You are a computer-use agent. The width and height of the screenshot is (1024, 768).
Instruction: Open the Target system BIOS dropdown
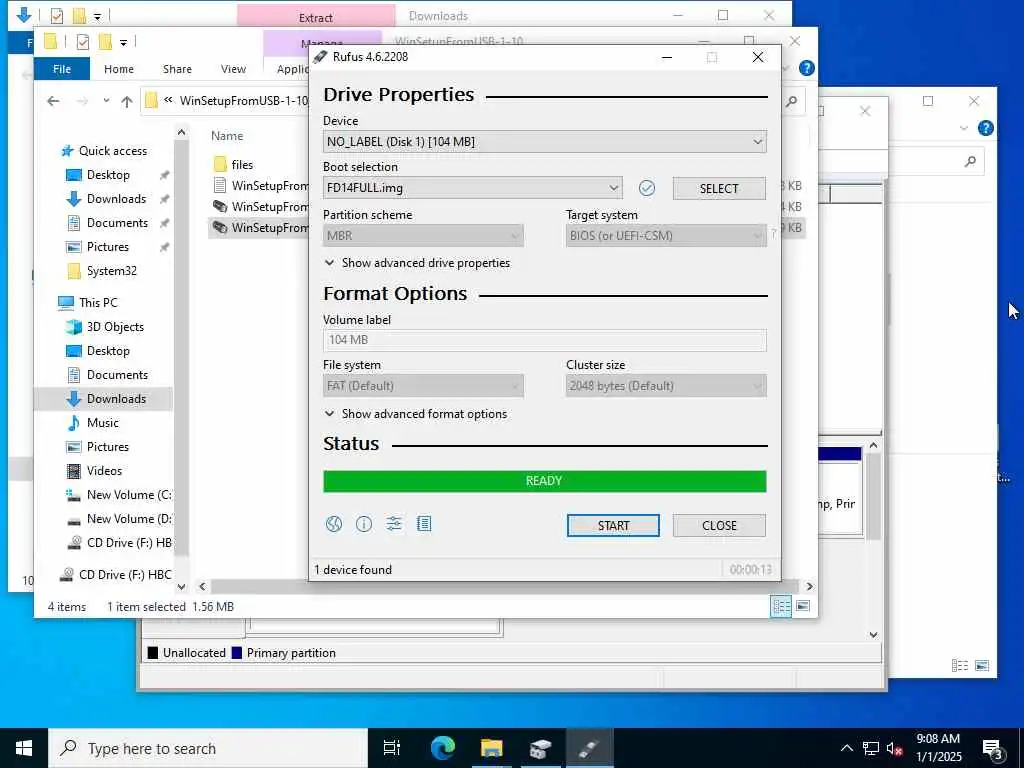click(x=666, y=236)
